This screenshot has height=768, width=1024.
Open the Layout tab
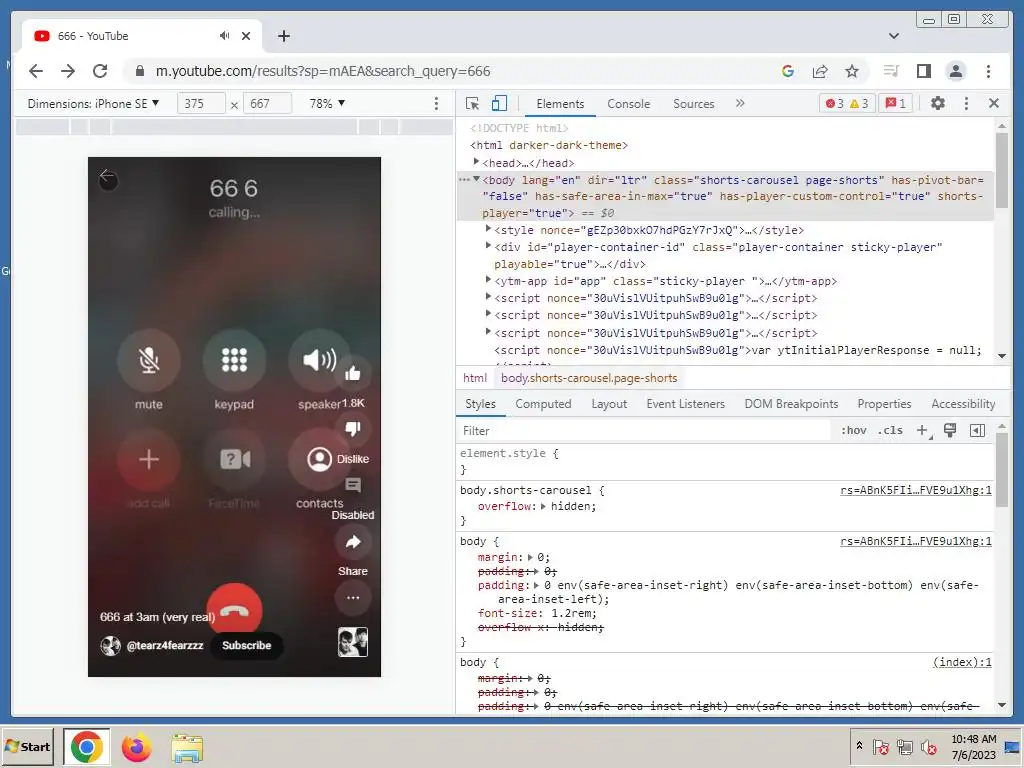click(x=609, y=404)
